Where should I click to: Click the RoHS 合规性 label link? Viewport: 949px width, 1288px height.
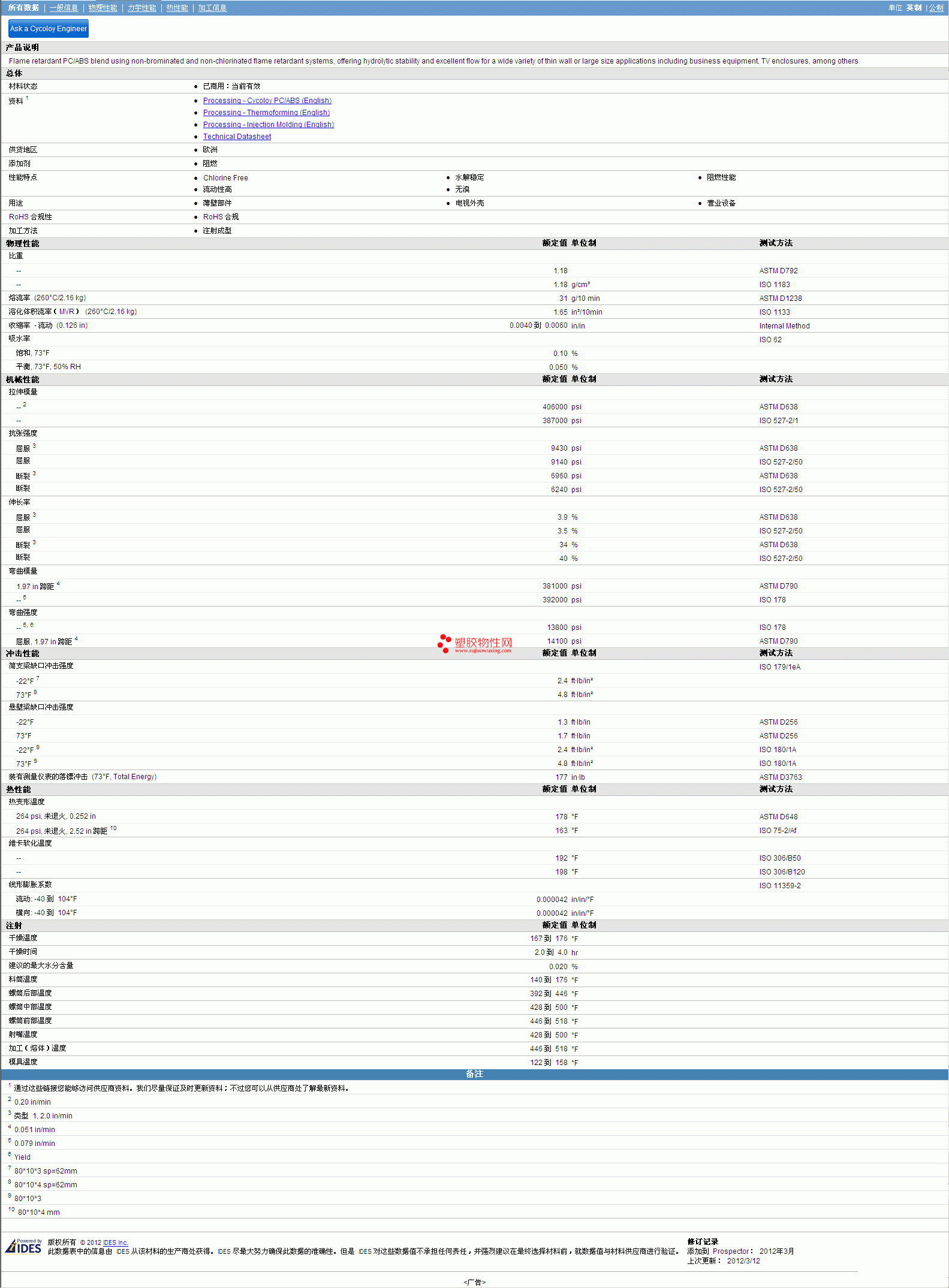(x=30, y=217)
